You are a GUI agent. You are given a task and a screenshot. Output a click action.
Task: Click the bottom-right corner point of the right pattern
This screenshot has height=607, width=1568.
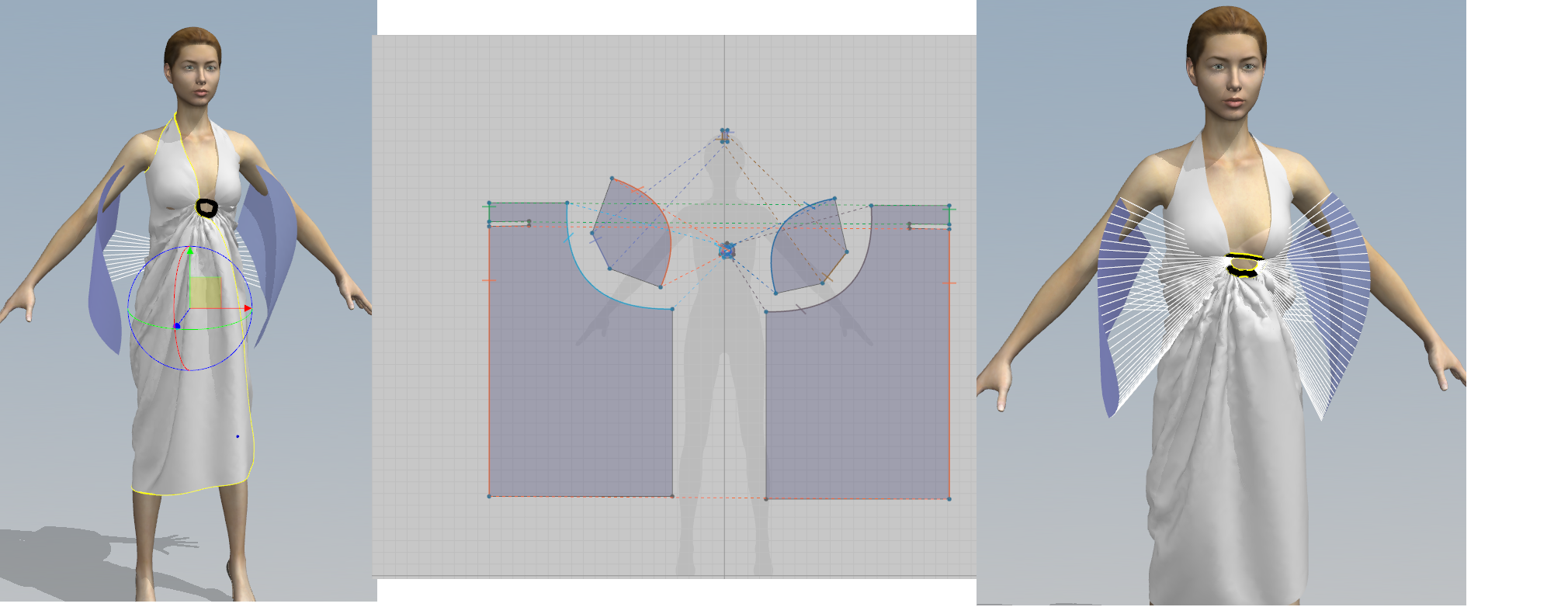coord(949,498)
